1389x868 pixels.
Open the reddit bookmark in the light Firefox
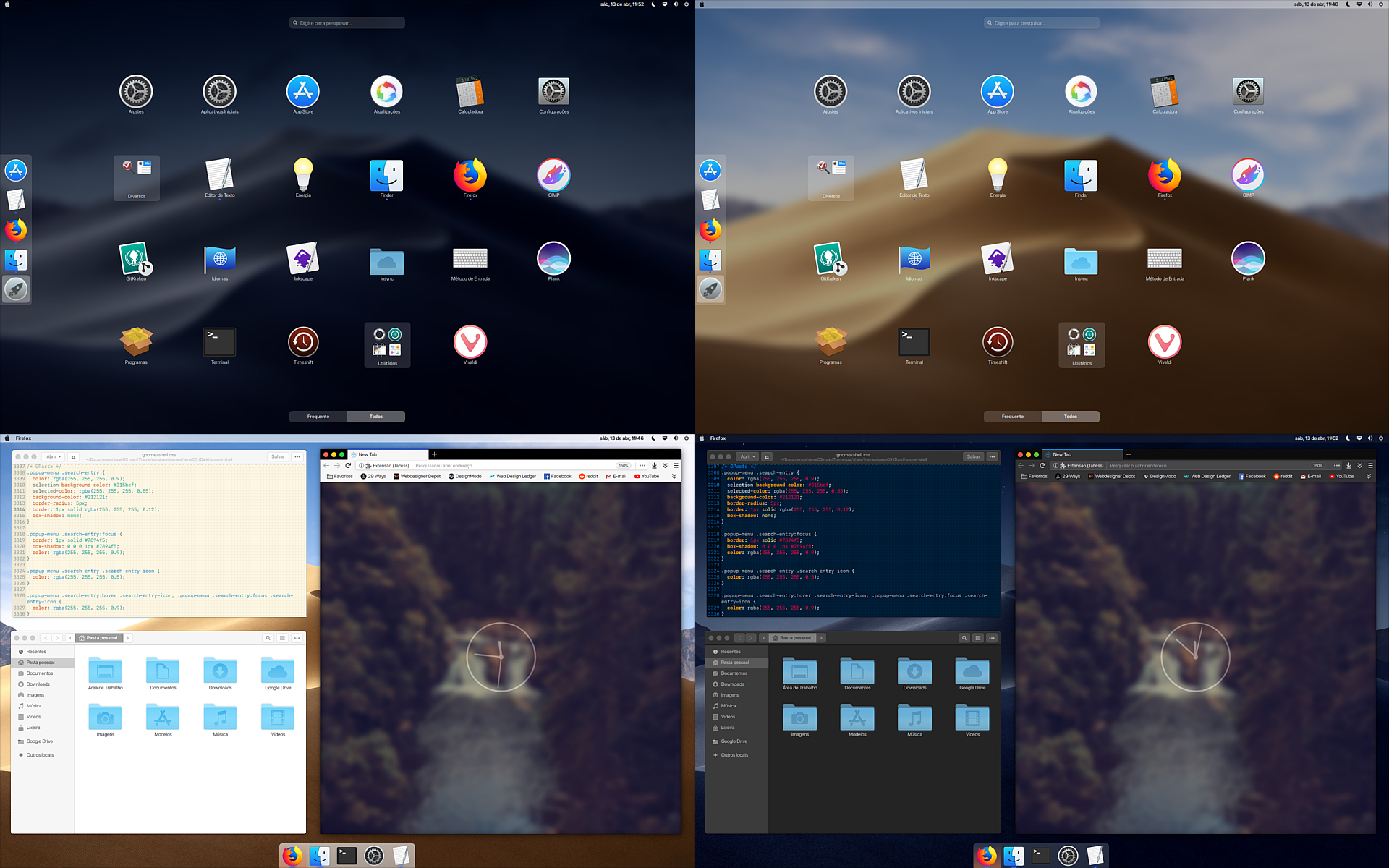click(x=588, y=477)
